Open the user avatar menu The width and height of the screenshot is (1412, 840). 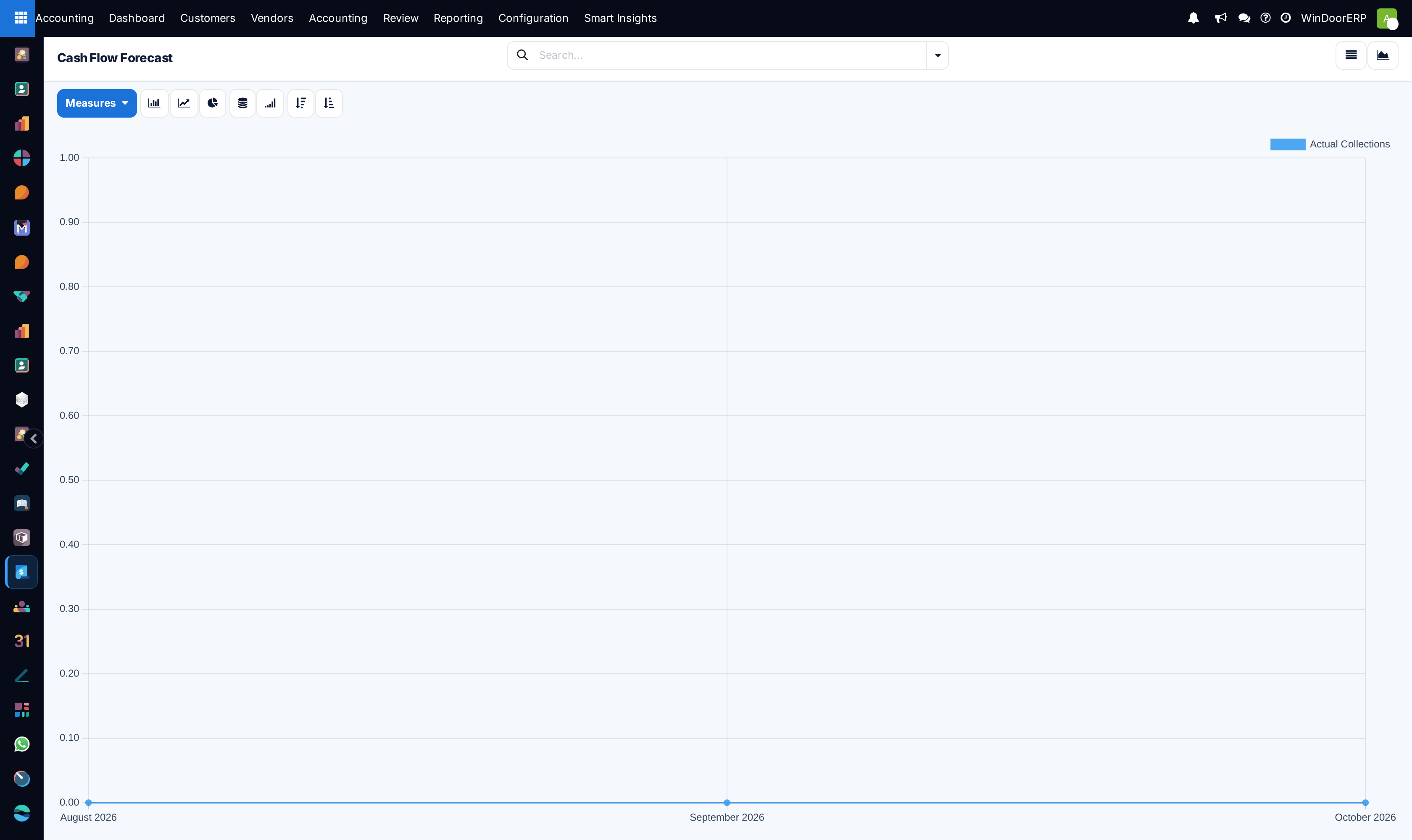(1386, 18)
